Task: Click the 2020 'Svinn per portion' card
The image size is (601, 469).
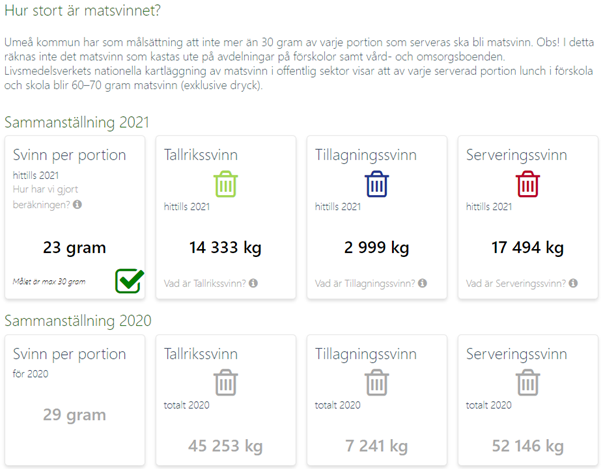Action: pos(75,400)
